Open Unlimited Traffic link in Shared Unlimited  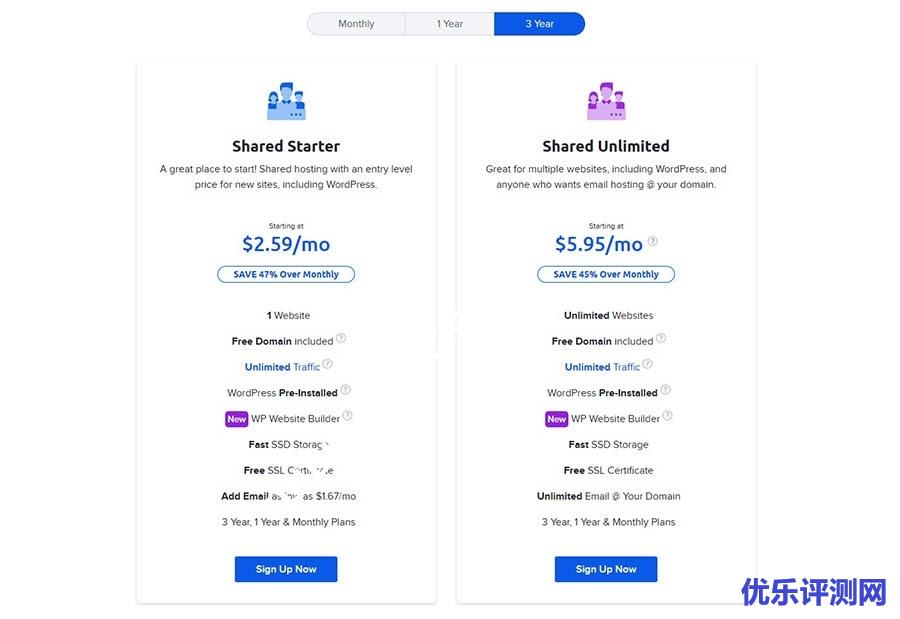pos(602,367)
